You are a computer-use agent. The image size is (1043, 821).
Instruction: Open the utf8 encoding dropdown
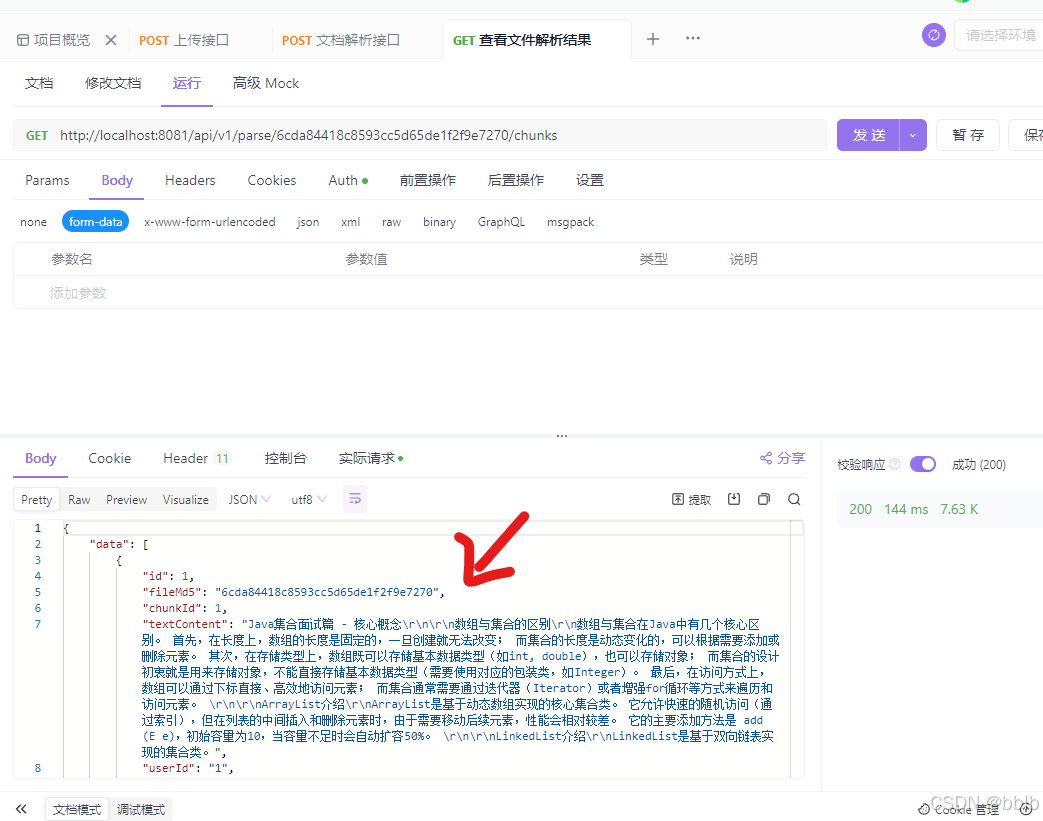coord(308,498)
